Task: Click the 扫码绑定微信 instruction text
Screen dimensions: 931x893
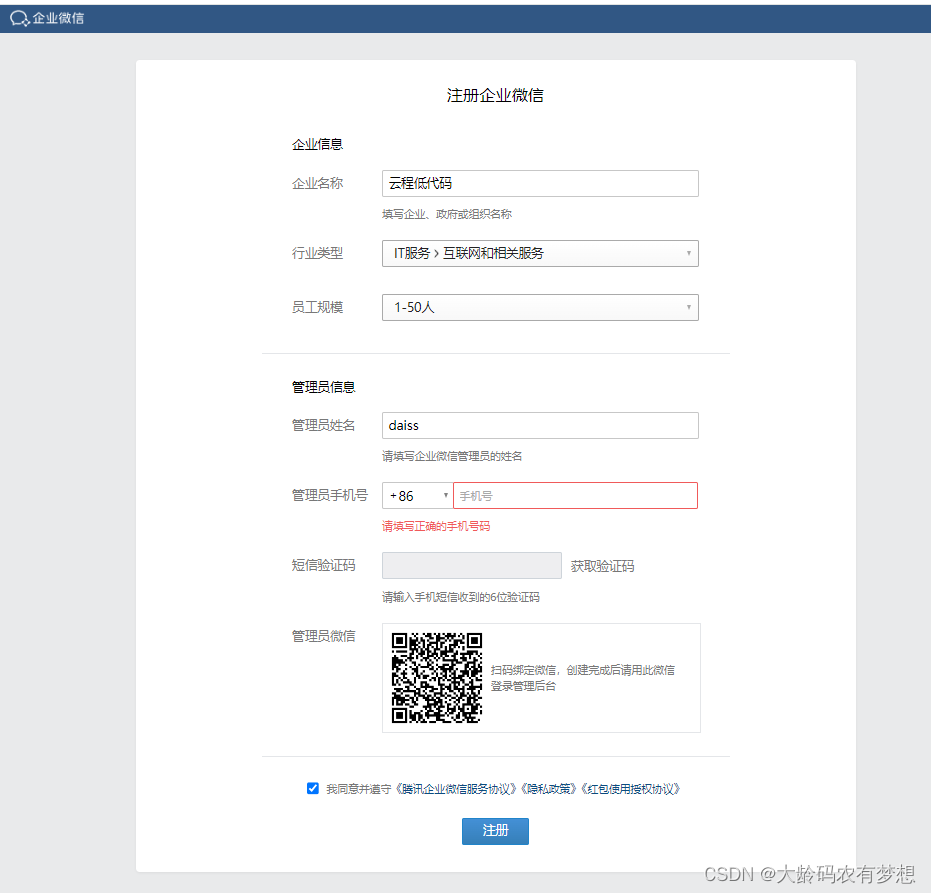Action: coord(582,677)
